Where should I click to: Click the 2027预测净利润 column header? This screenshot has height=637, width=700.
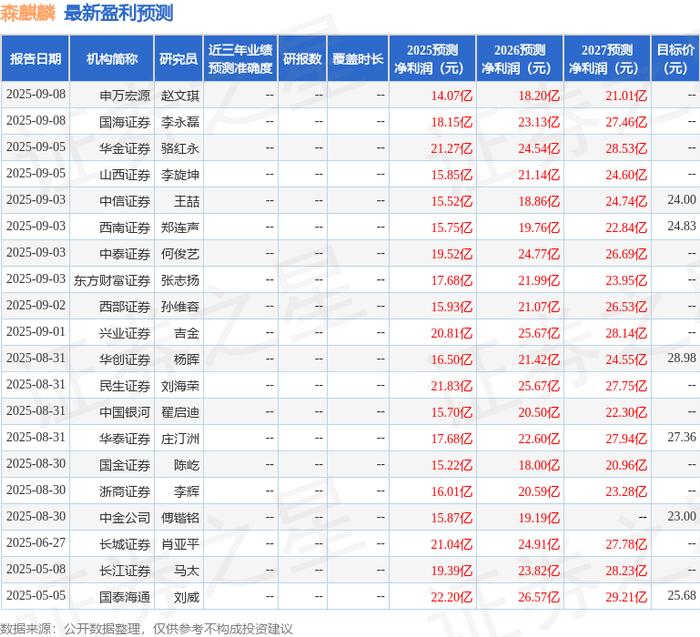[607, 59]
